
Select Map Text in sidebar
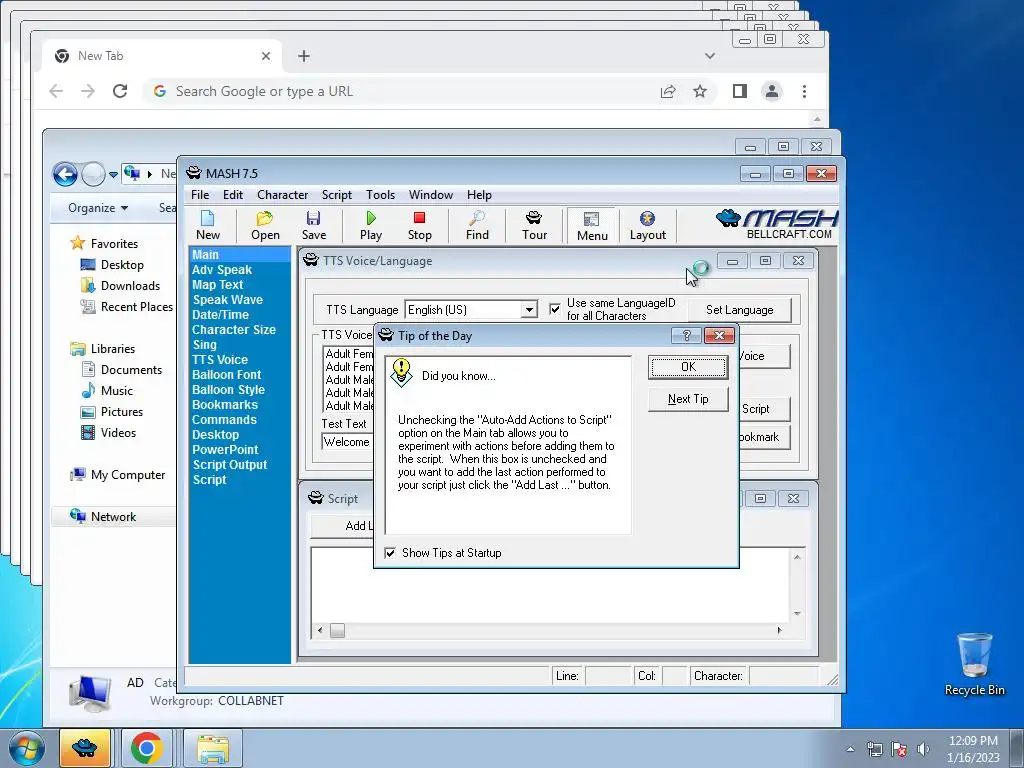tap(217, 285)
